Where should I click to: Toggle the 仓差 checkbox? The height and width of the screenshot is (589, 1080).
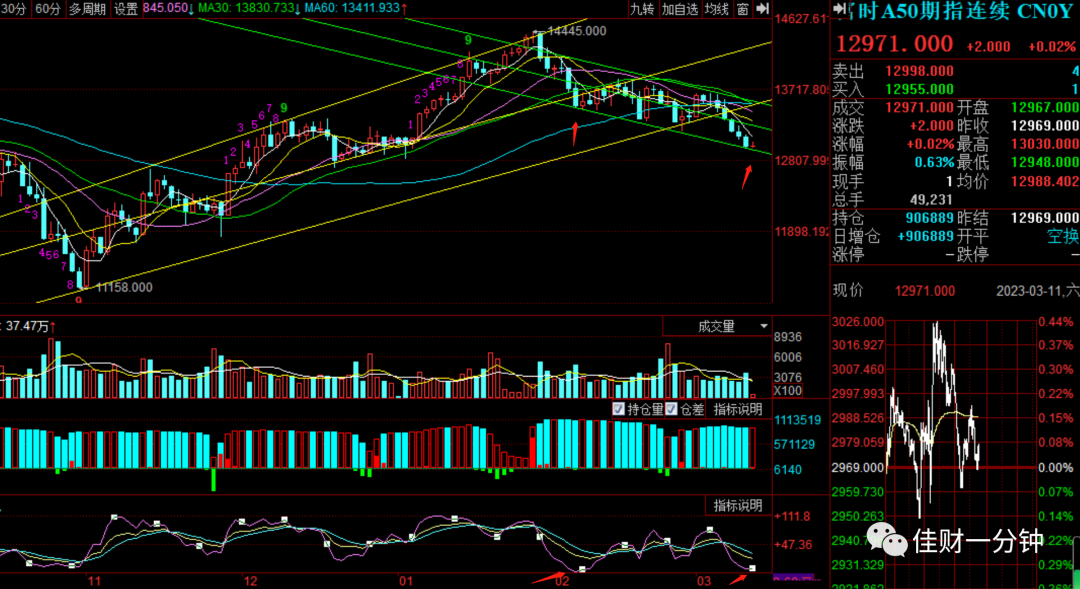click(671, 409)
